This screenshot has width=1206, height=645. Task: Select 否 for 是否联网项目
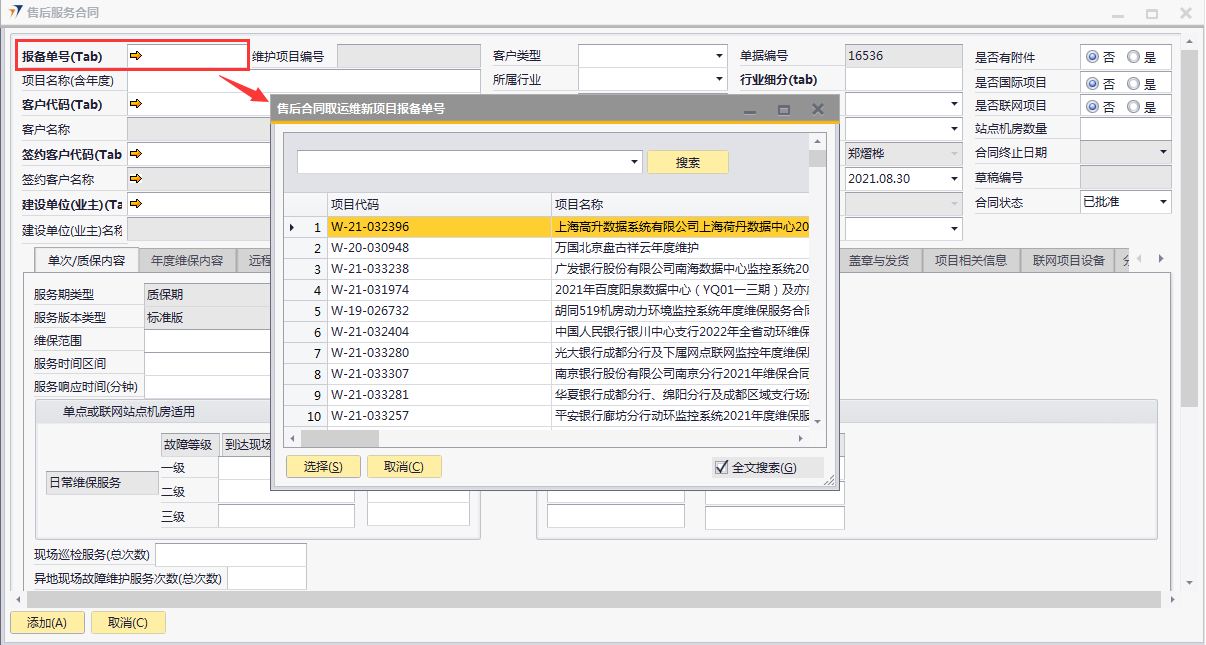[x=1092, y=106]
